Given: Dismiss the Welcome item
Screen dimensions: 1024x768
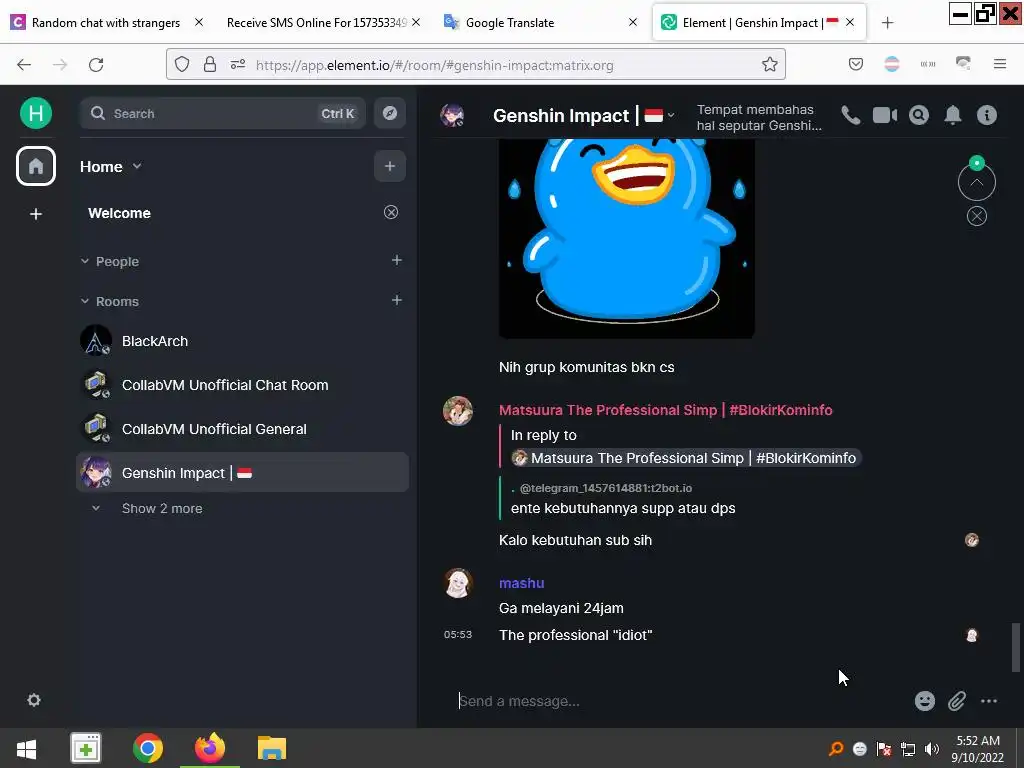Looking at the screenshot, I should click(x=391, y=212).
